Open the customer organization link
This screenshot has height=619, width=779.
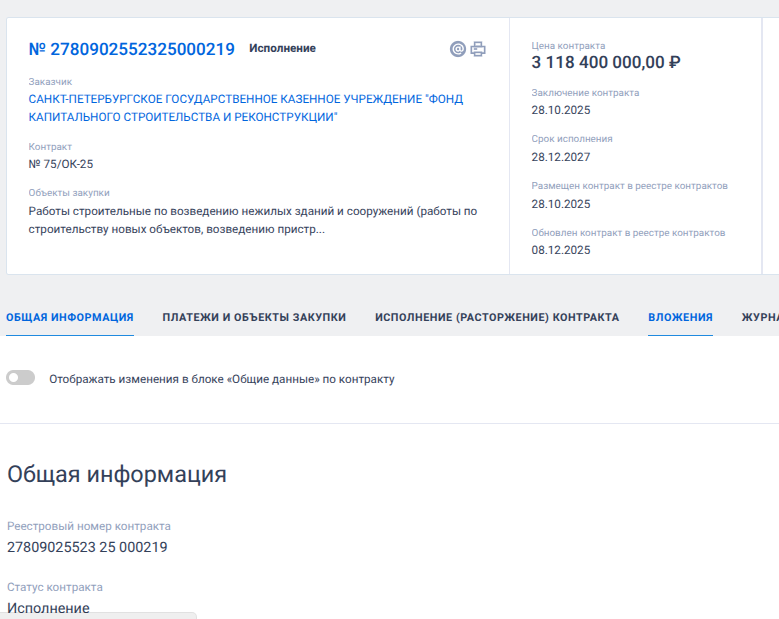[245, 108]
